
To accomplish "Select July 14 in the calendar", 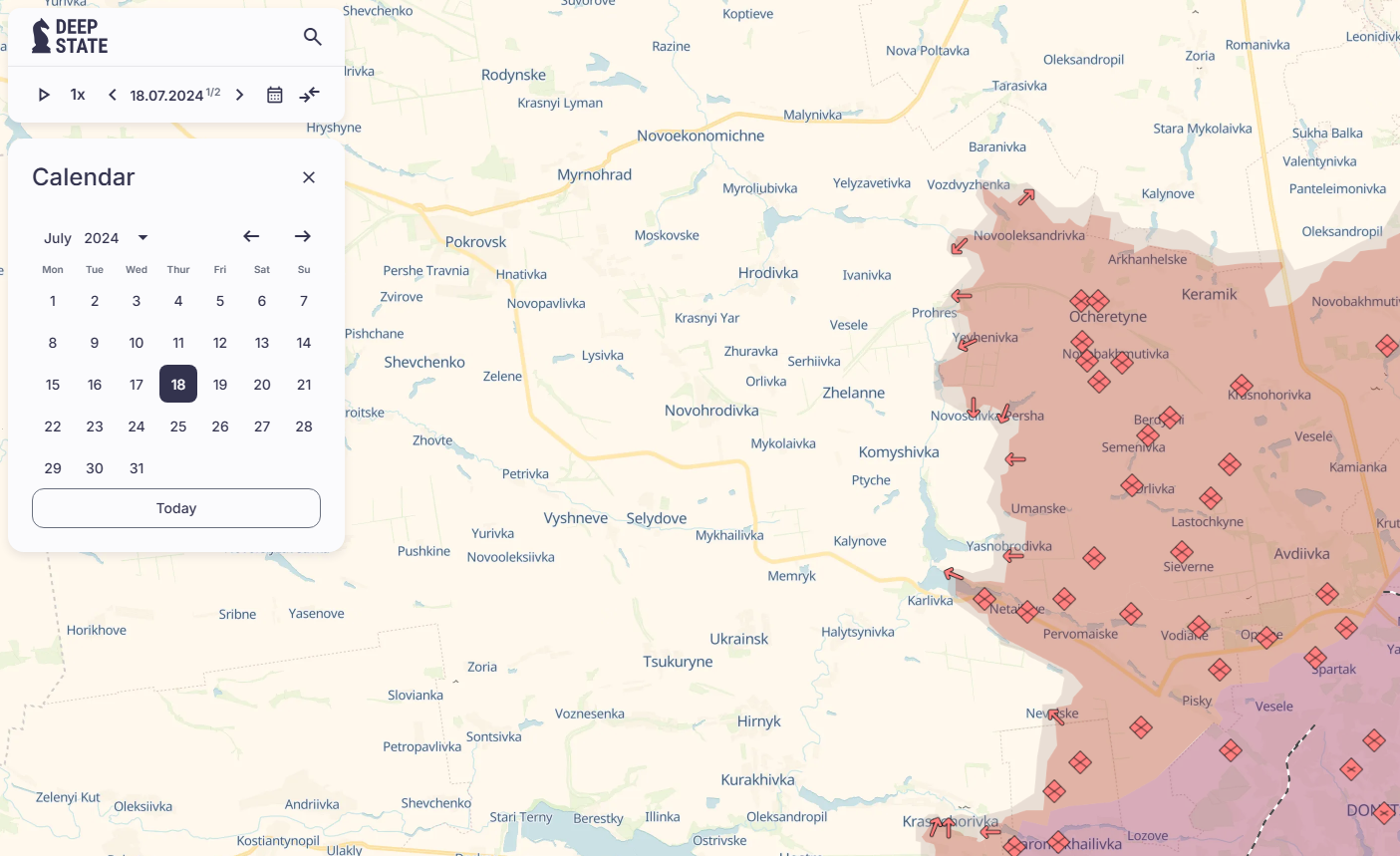I will click(304, 343).
